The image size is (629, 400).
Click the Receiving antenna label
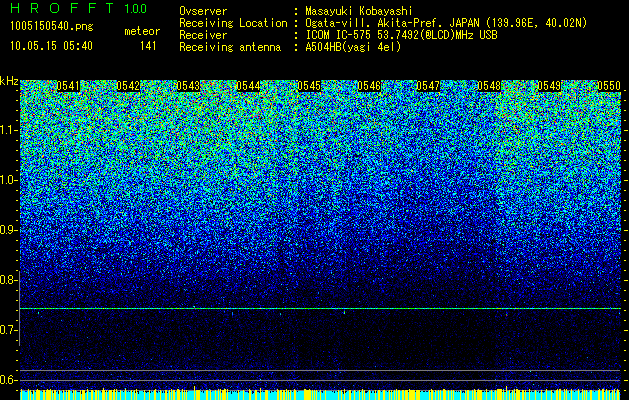point(230,47)
